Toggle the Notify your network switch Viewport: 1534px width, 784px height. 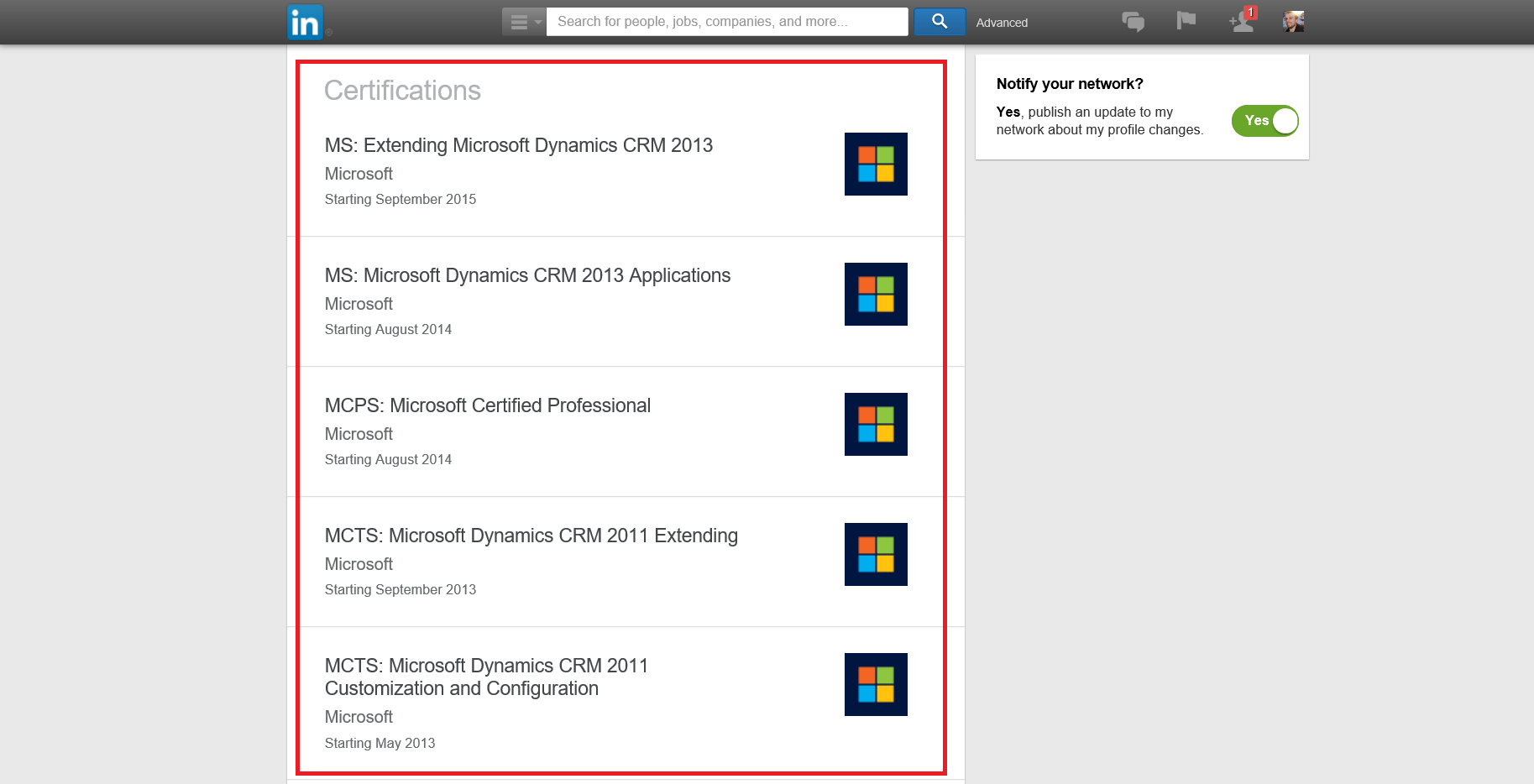pos(1264,121)
